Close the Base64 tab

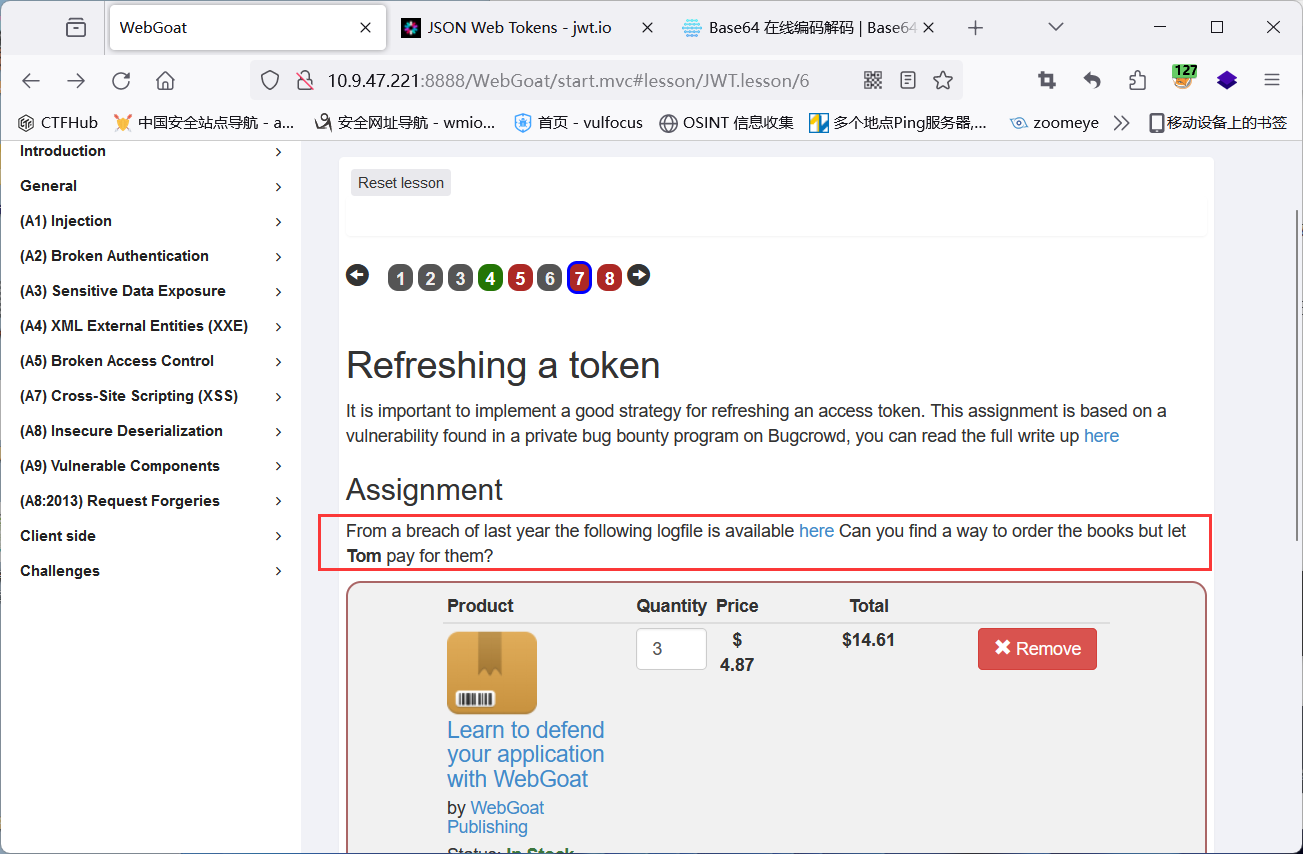928,28
